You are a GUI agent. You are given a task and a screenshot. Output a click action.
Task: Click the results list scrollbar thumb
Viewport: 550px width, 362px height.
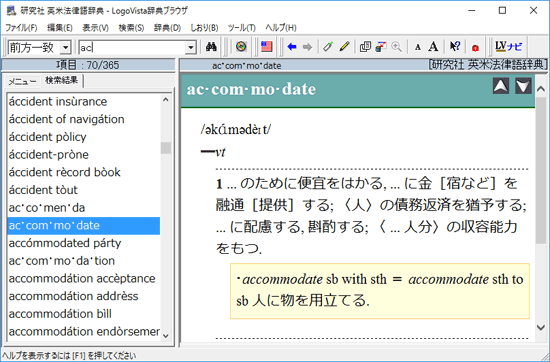tap(166, 148)
